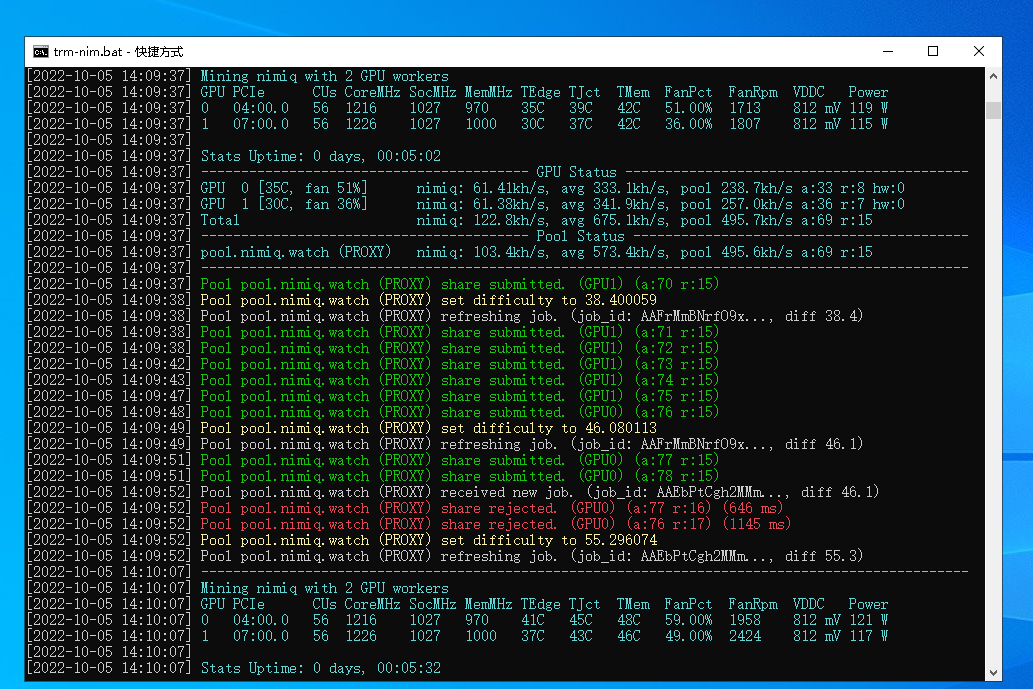Click '115 W' power value for GPU 1
The width and height of the screenshot is (1033, 689).
868,124
